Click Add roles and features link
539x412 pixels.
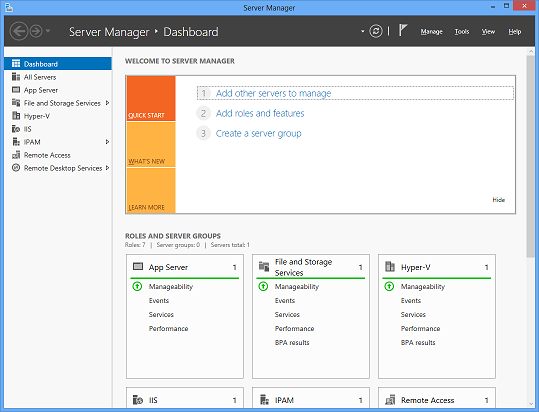[260, 113]
